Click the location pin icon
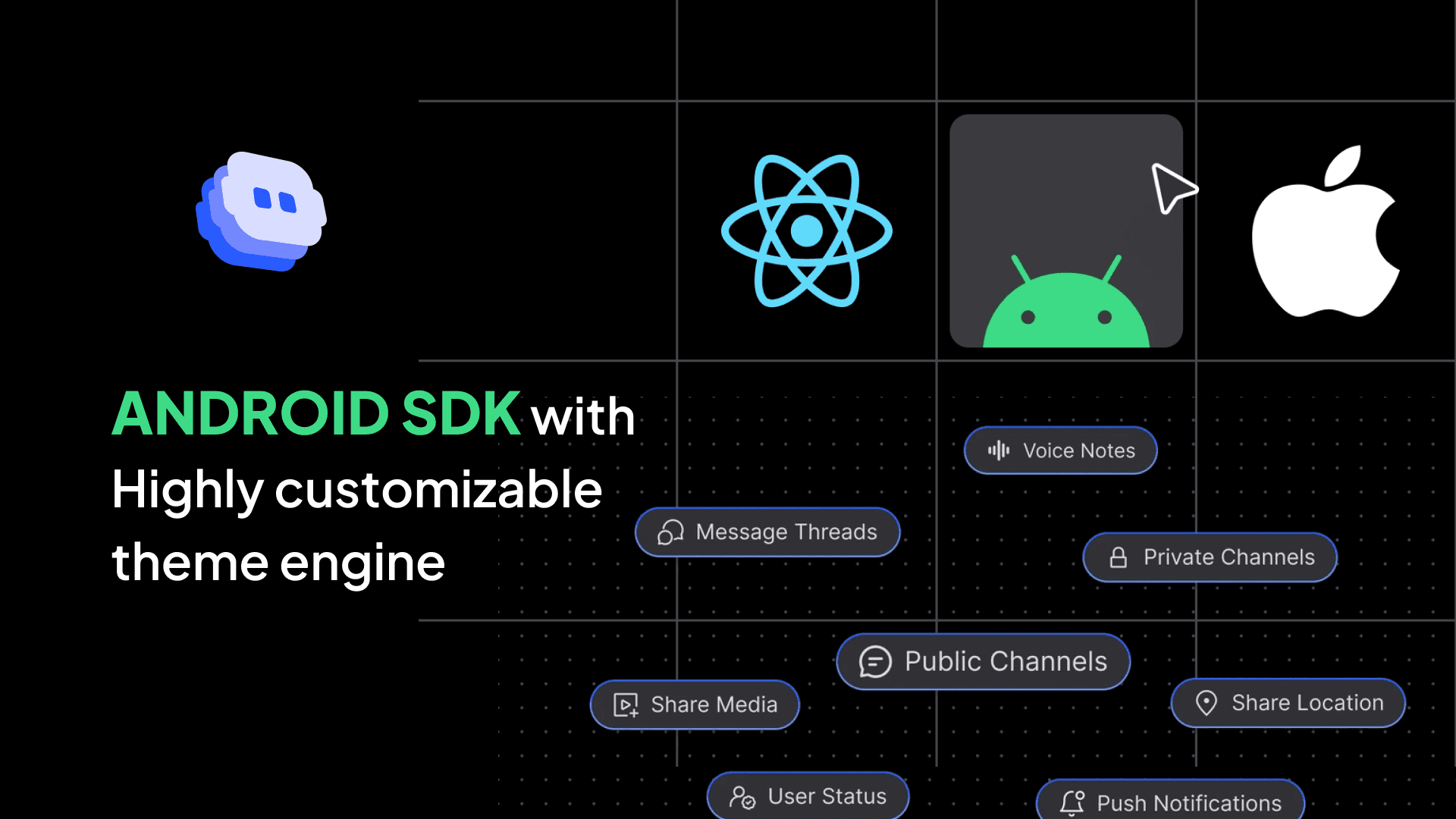 1206,703
